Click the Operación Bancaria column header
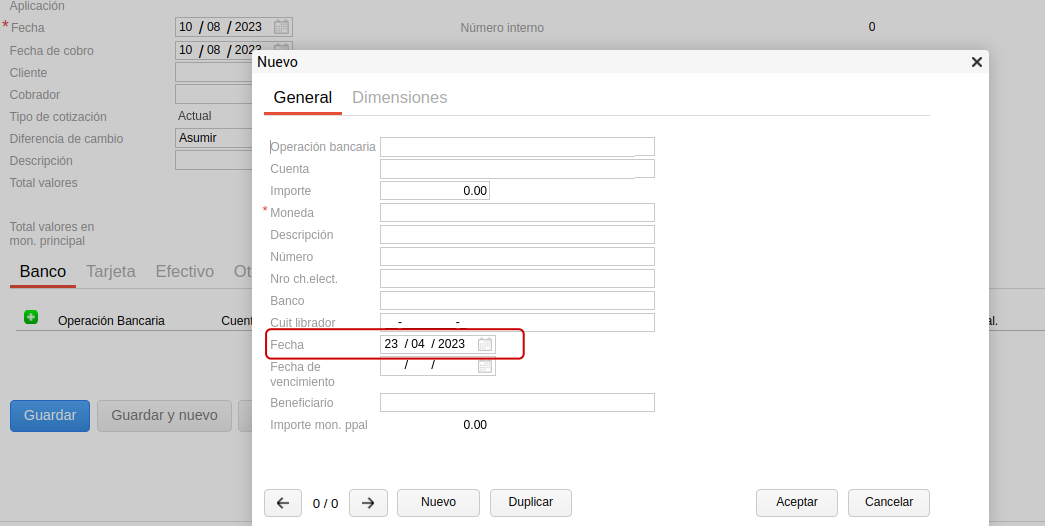 [x=111, y=321]
